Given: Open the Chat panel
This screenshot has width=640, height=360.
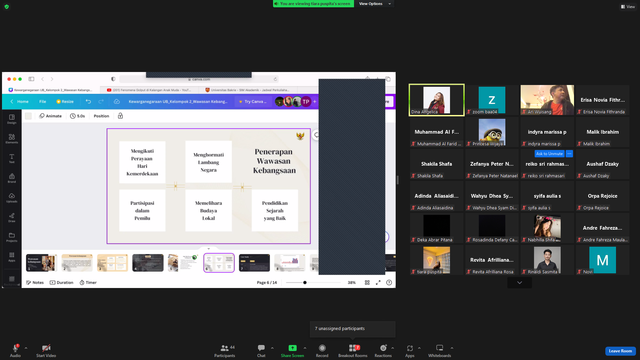Looking at the screenshot, I should tap(261, 350).
